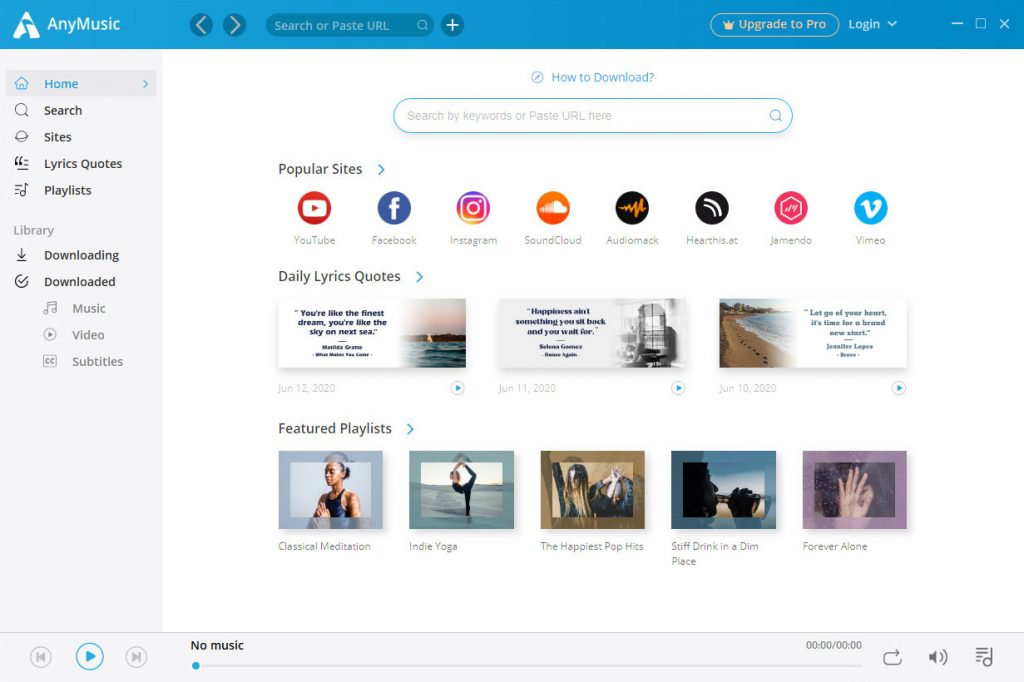
Task: Play the Jun 12, 2020 lyrics quote
Action: tap(458, 388)
